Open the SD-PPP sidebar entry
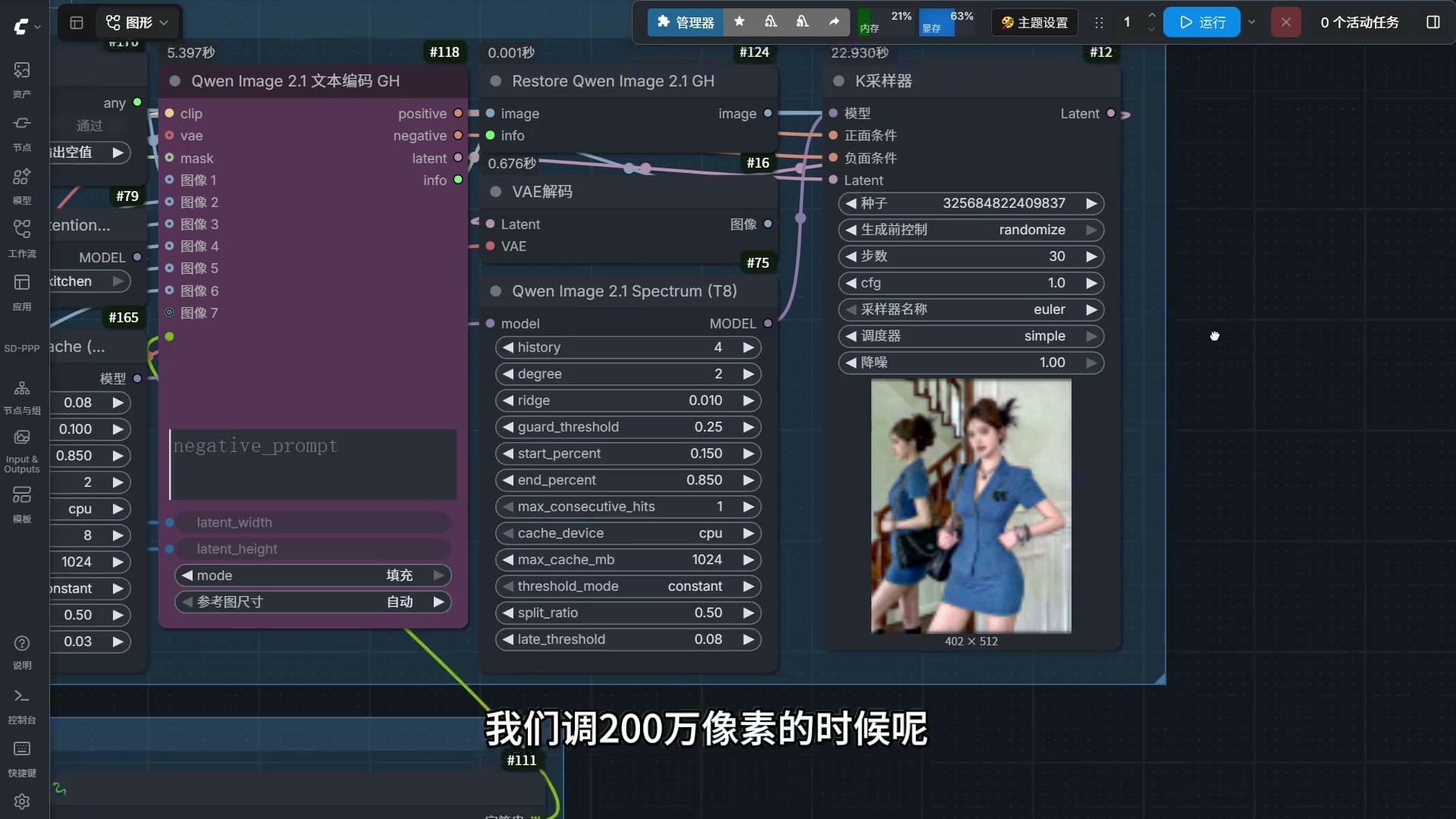The width and height of the screenshot is (1456, 819). [22, 348]
